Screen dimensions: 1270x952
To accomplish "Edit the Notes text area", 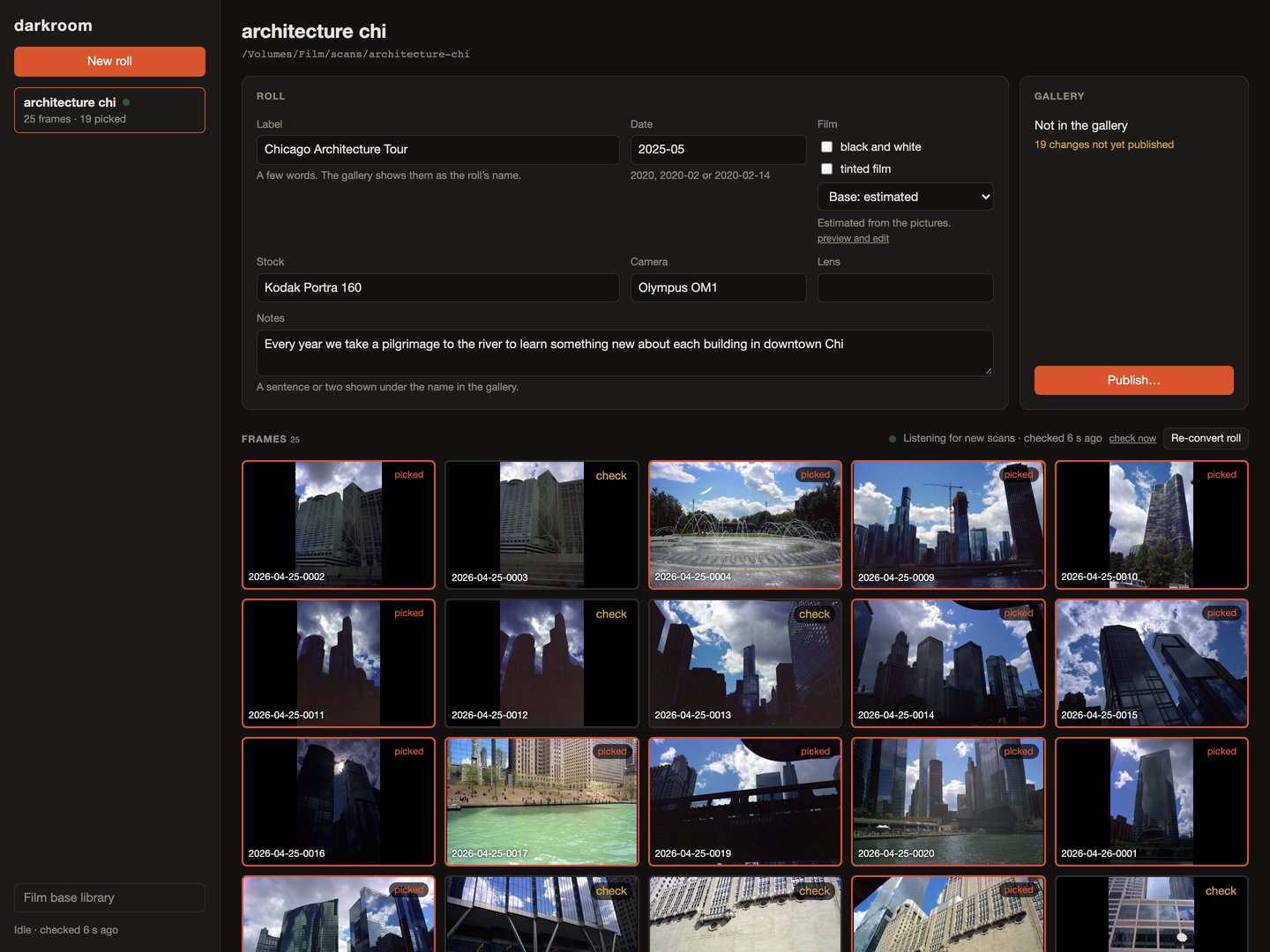I will 624,353.
